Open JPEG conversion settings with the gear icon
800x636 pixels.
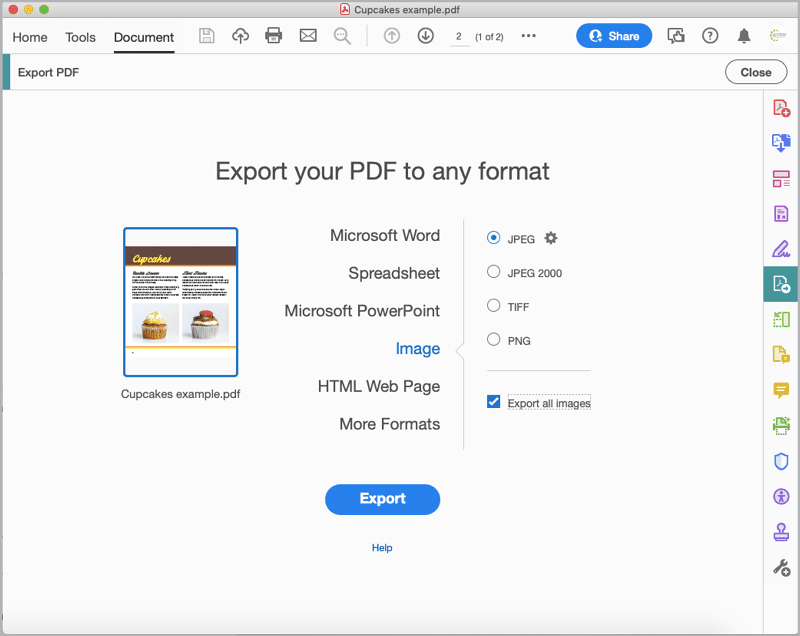(551, 238)
